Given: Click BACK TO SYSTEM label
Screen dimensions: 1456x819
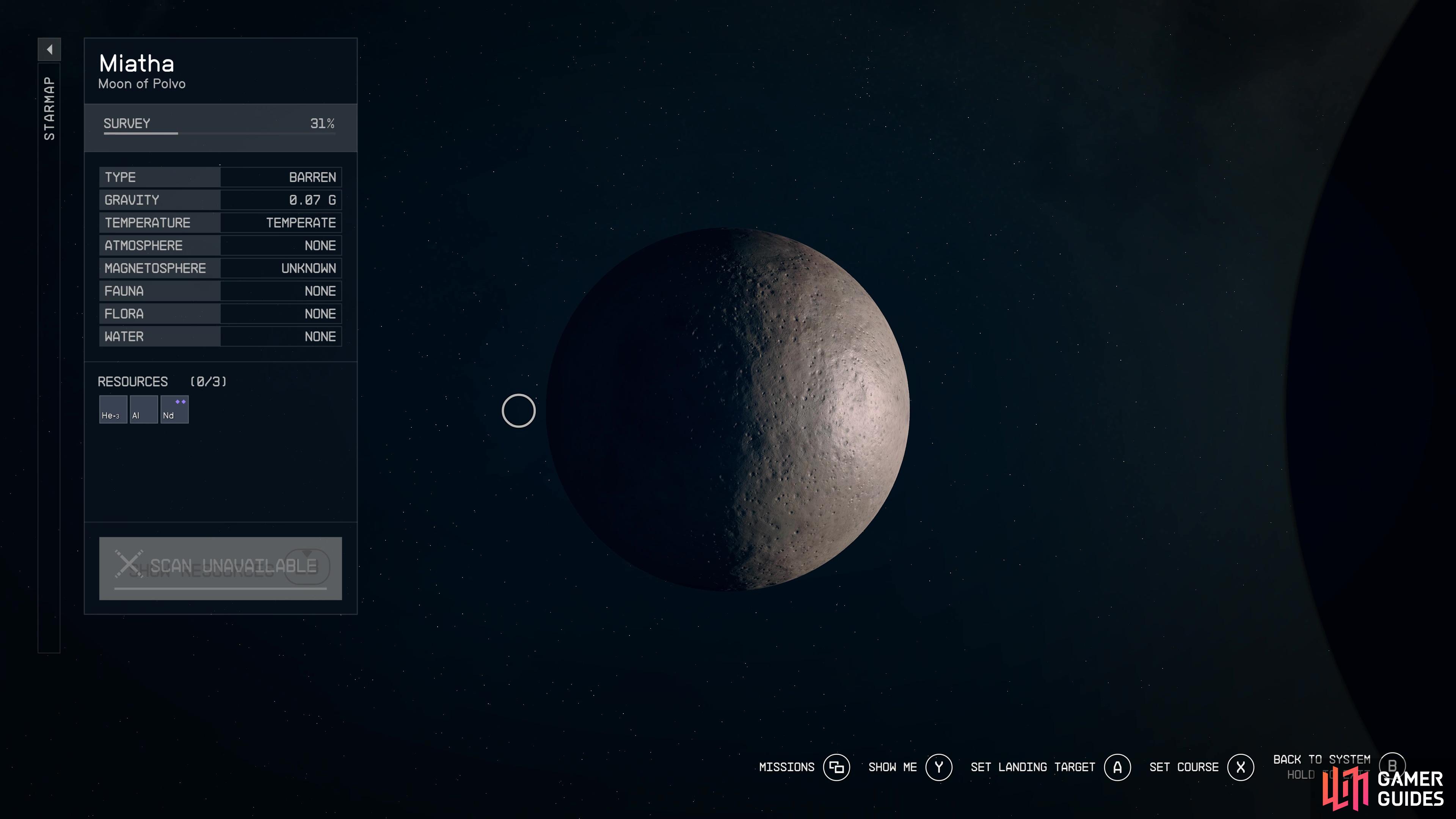Looking at the screenshot, I should click(x=1322, y=759).
